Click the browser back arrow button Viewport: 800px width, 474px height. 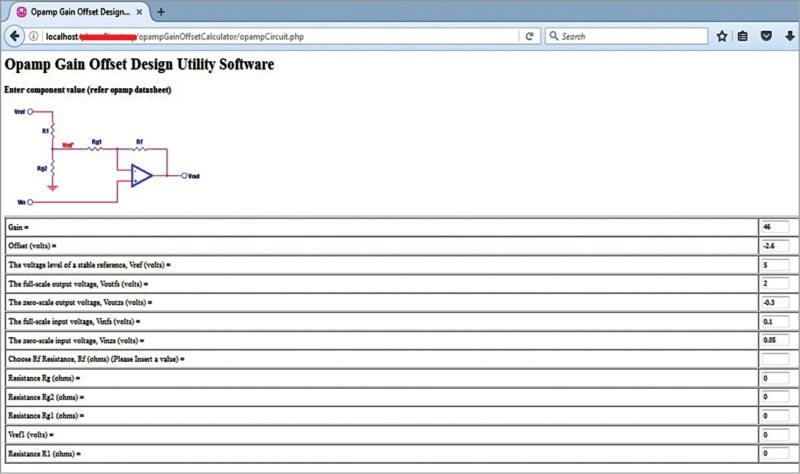click(x=15, y=36)
